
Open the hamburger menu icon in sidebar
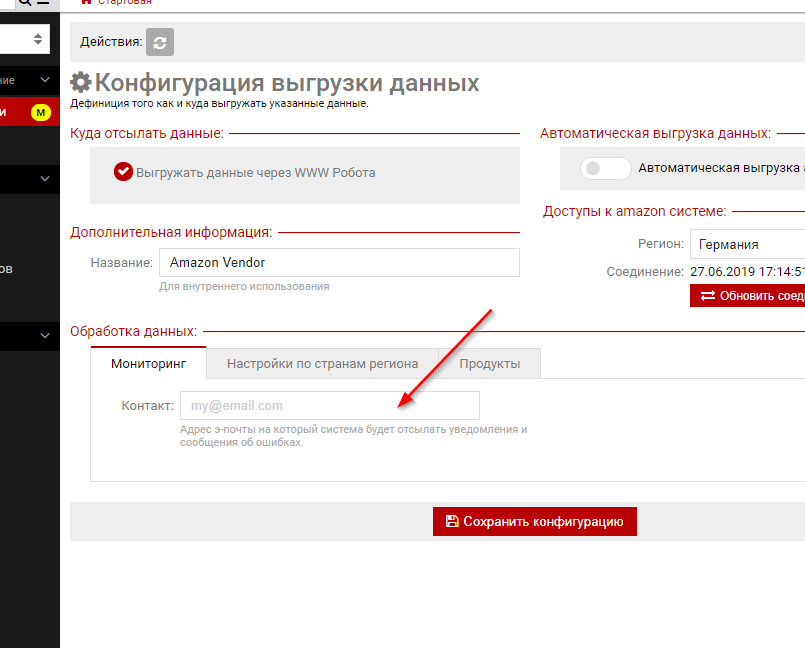click(x=43, y=3)
